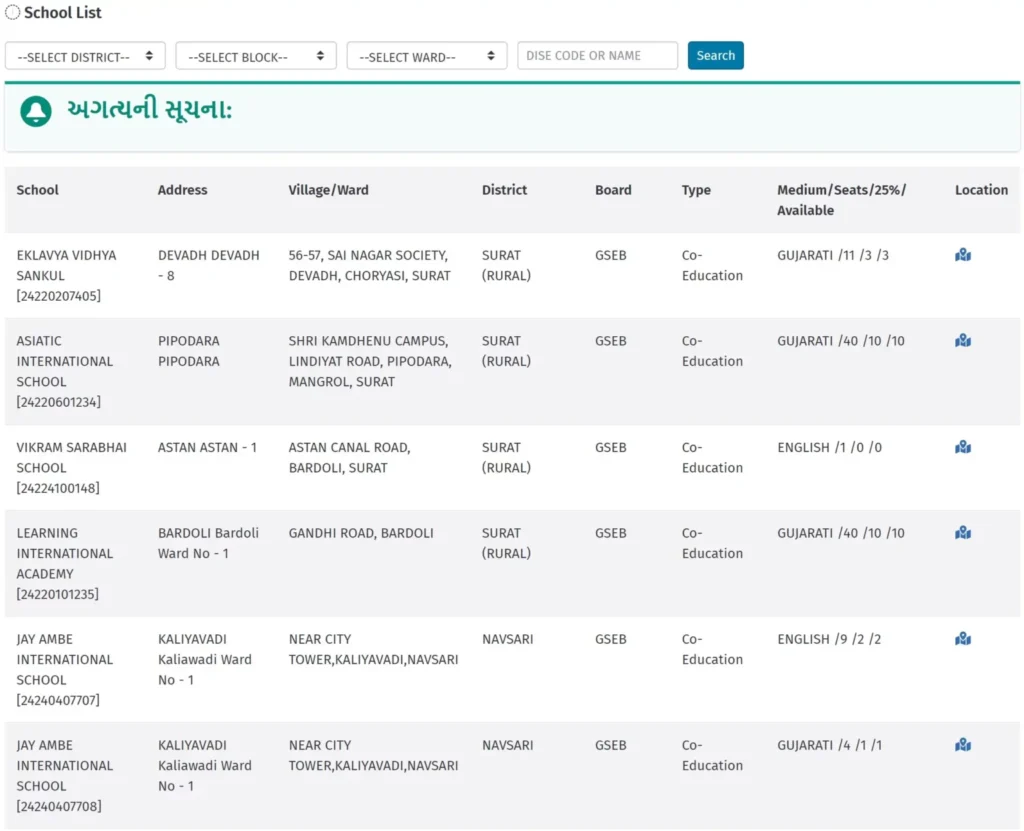Image resolution: width=1024 pixels, height=831 pixels.
Task: Open map location for Eklavya Vidhya Sankul
Action: click(x=963, y=255)
